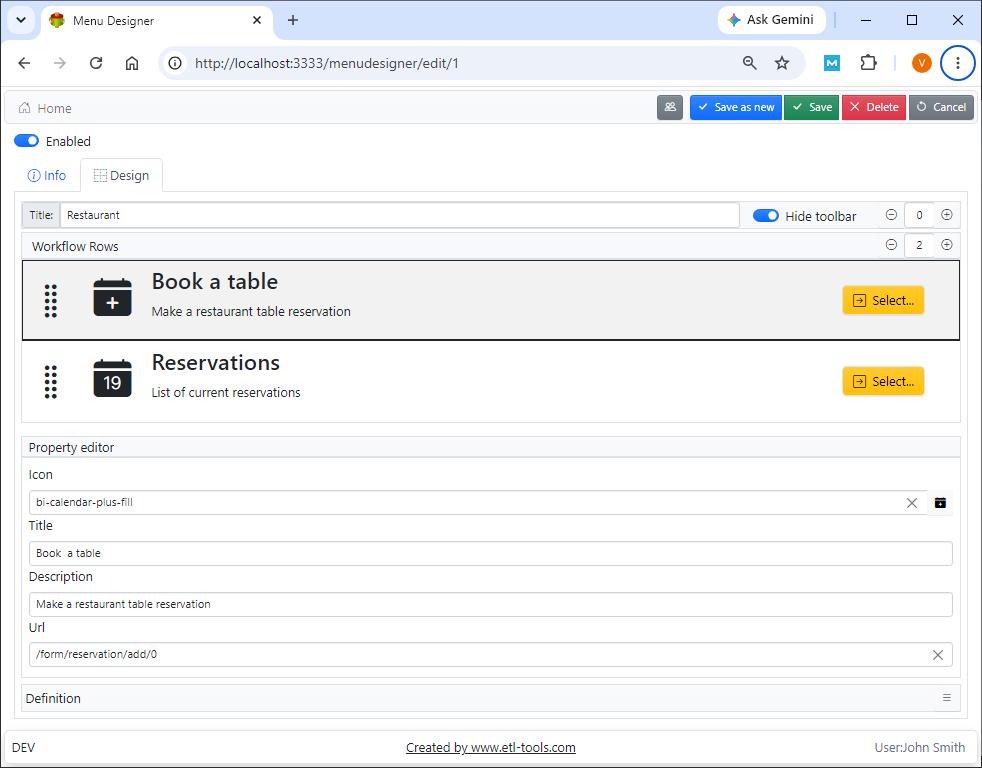Clear the Icon field with its X
982x768 pixels.
(912, 502)
